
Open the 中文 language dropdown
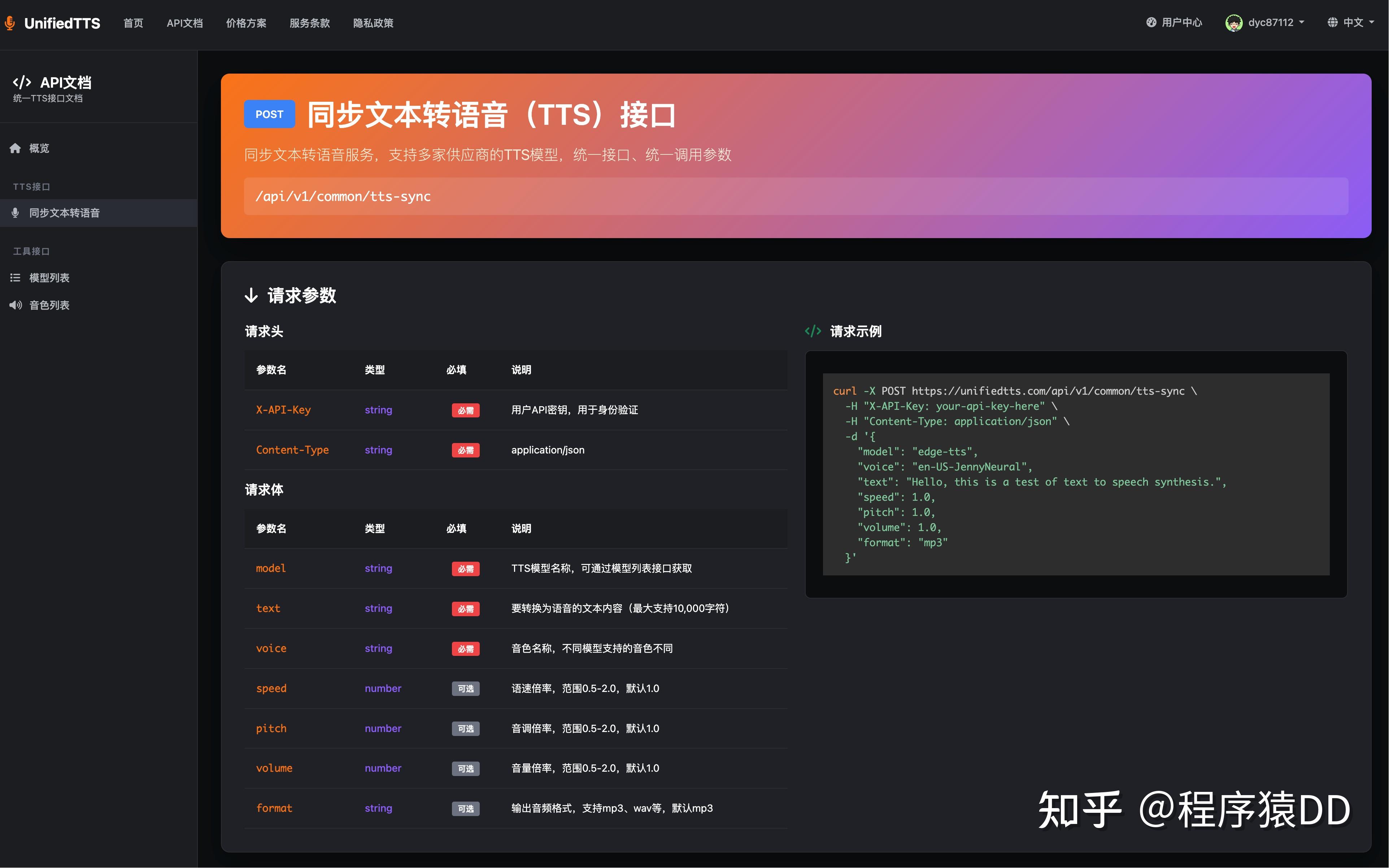[1353, 22]
